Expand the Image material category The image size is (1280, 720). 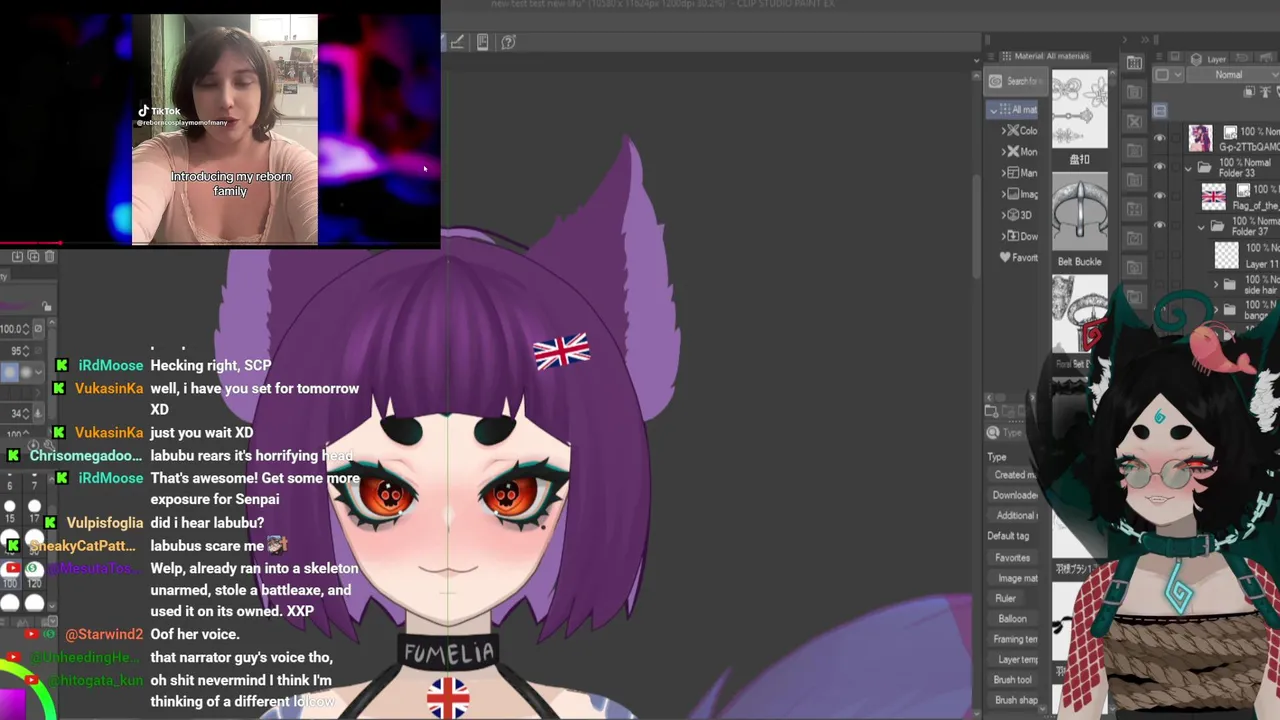1004,194
